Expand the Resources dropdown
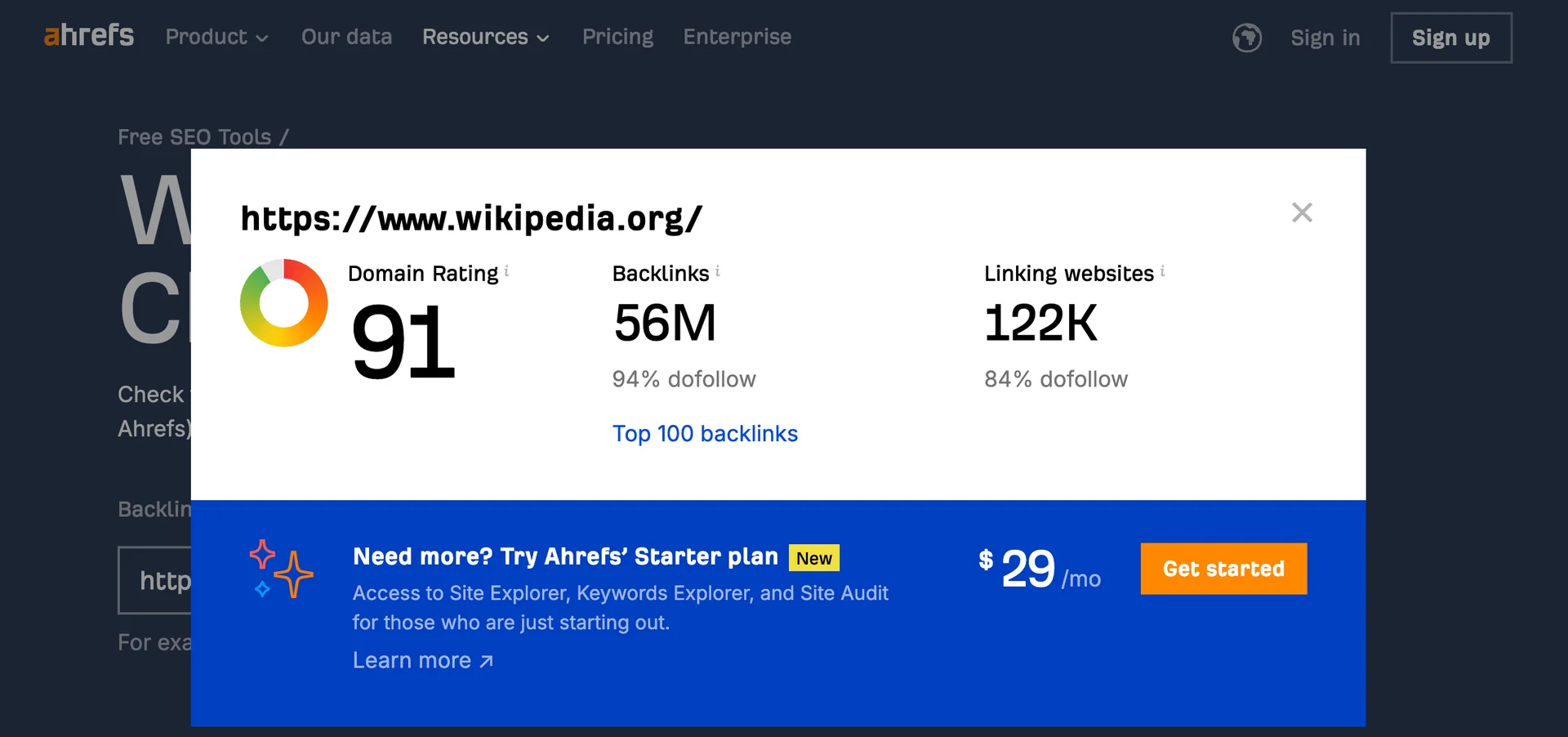This screenshot has height=737, width=1568. [475, 37]
